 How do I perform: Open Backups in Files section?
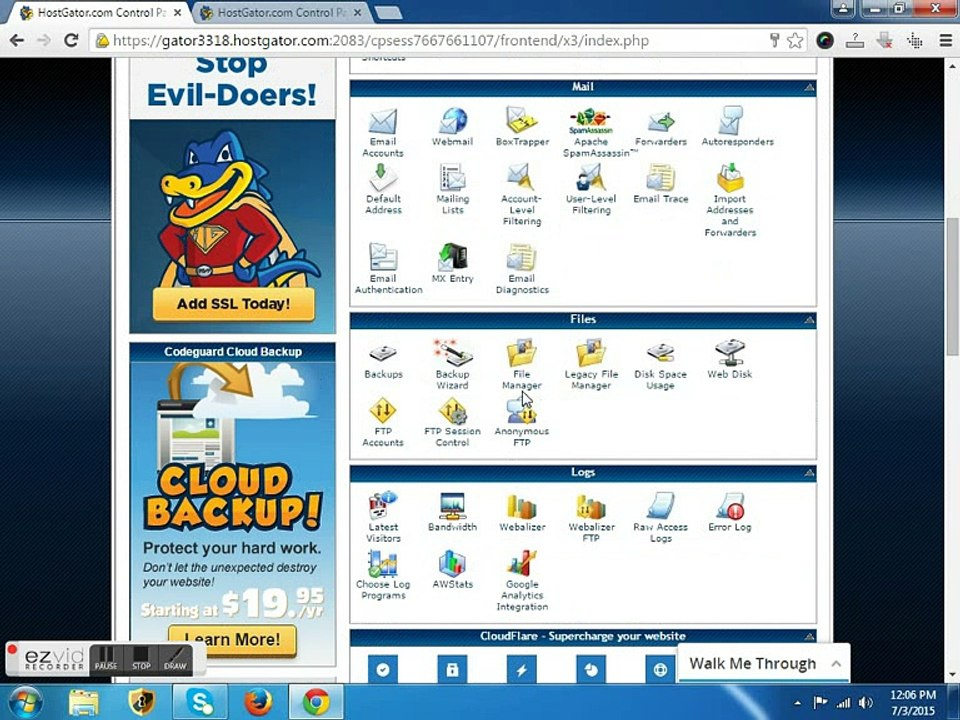point(383,361)
